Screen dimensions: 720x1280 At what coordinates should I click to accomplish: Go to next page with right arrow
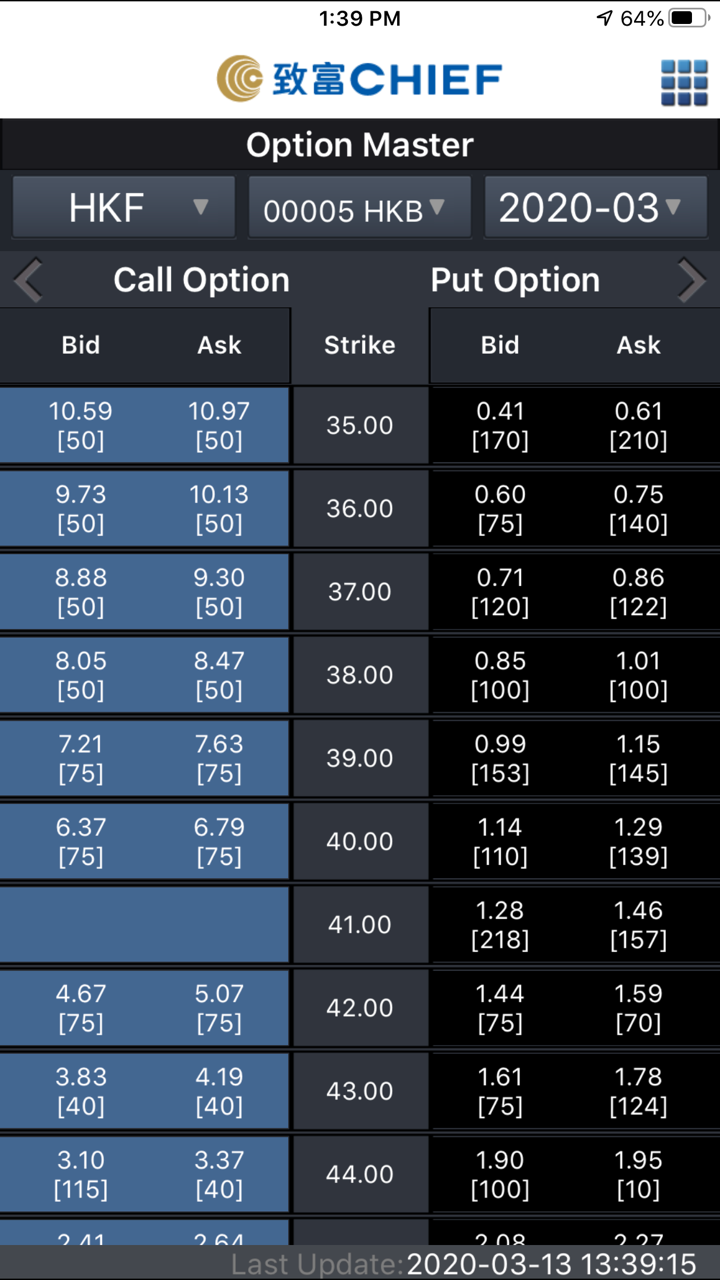[691, 281]
